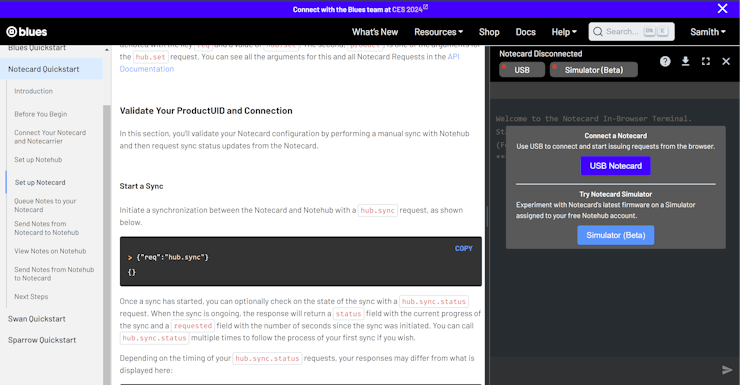The height and width of the screenshot is (385, 740).
Task: Click the Notecard Disconnected status text
Action: pos(541,54)
